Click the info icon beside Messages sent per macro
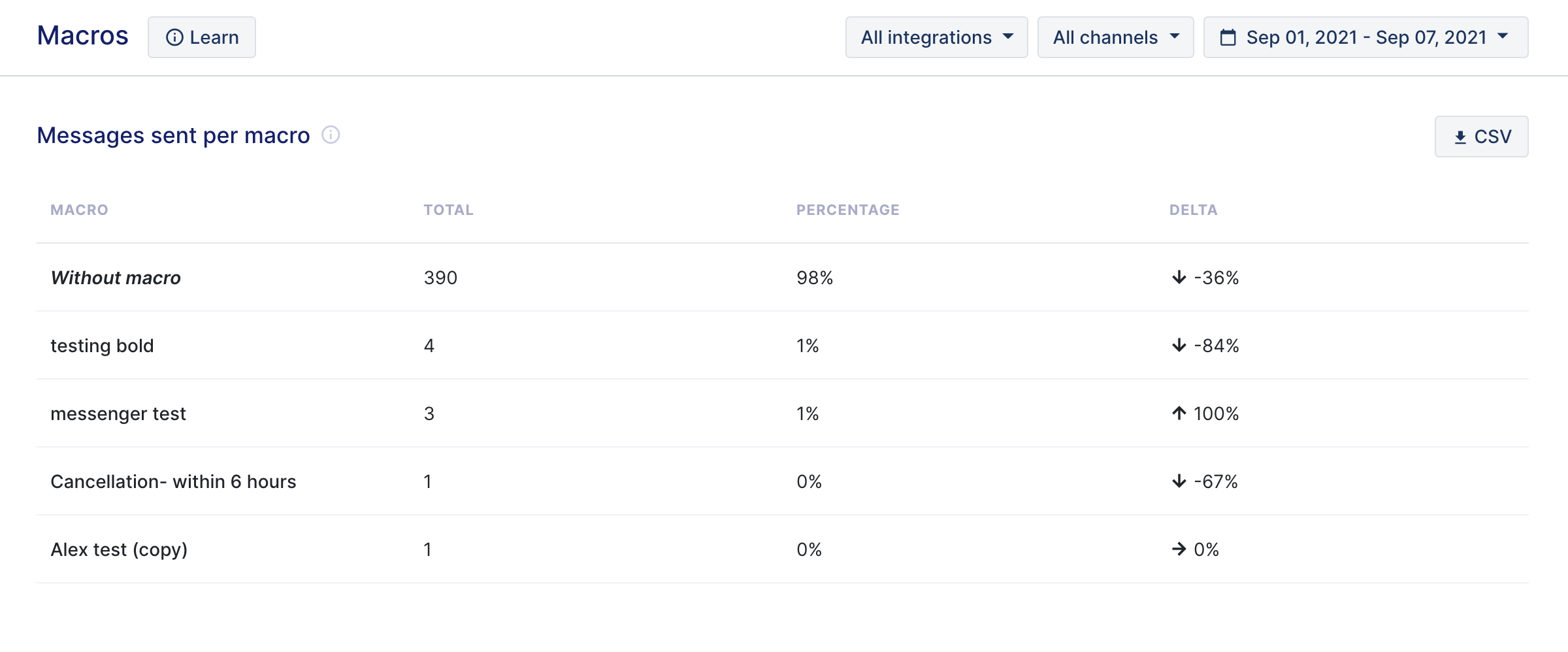Image resolution: width=1568 pixels, height=652 pixels. [331, 135]
